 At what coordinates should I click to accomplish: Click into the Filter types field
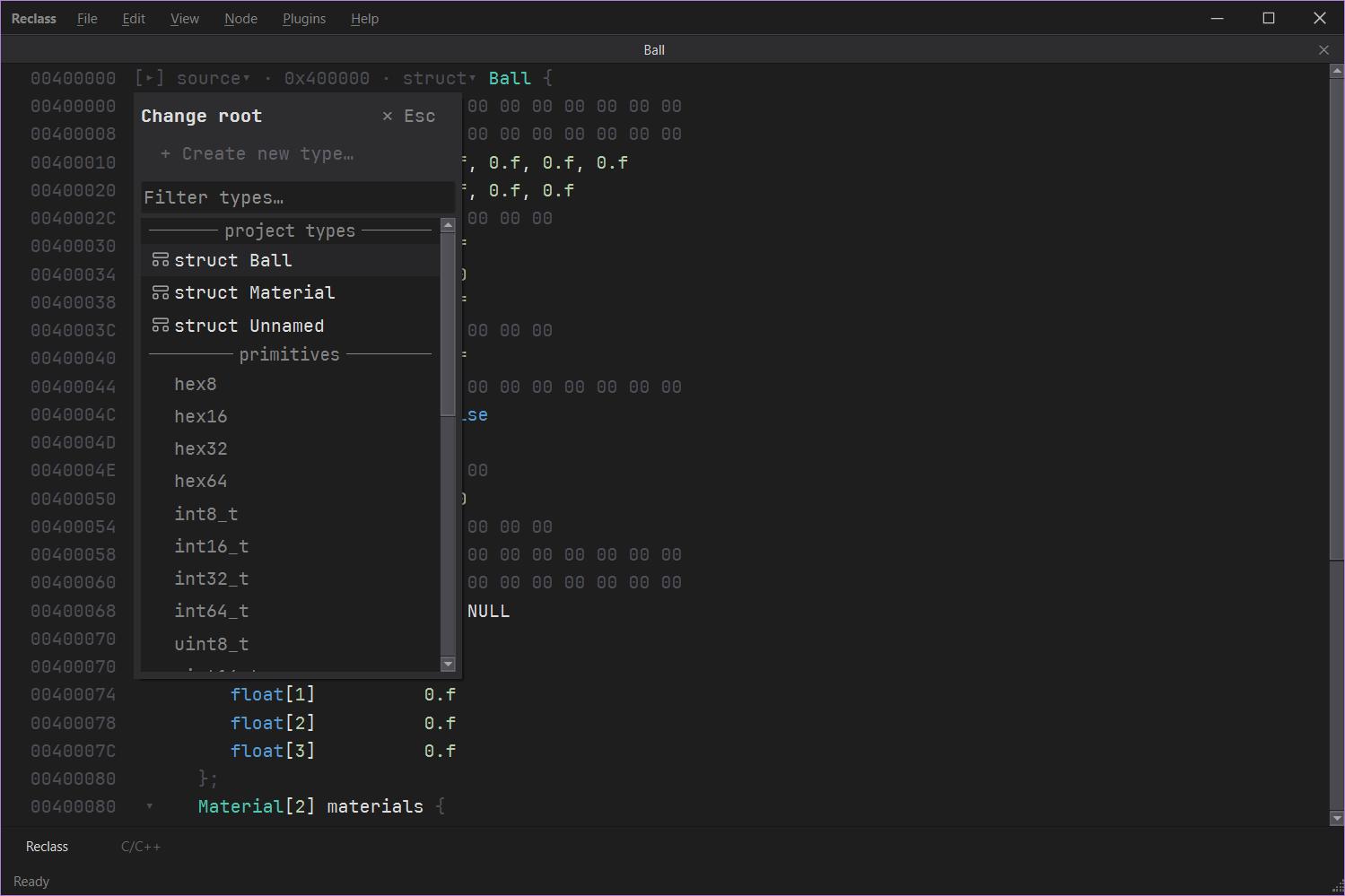click(x=298, y=197)
